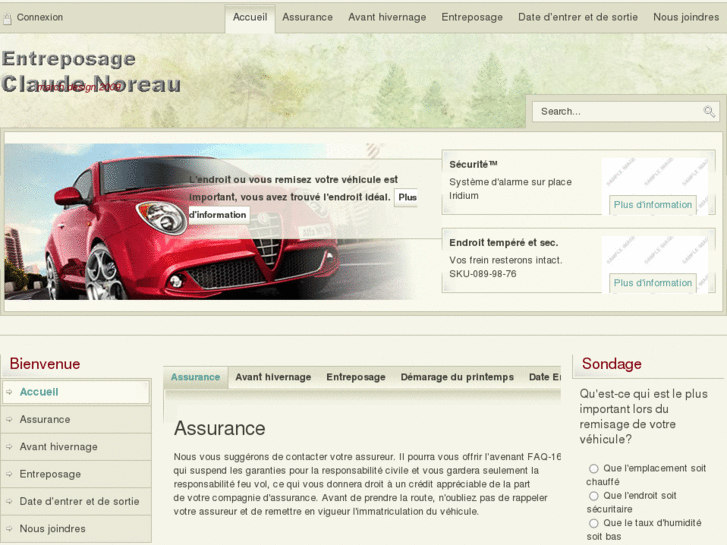Viewport: 727px width, 545px height.
Task: Click arrow bullet next to Accueil sidebar
Action: 9,392
